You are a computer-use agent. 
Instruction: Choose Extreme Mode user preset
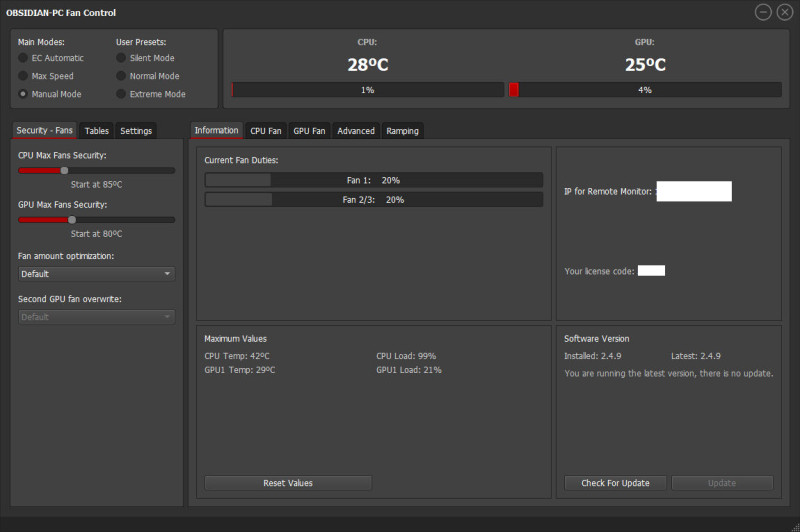click(151, 94)
